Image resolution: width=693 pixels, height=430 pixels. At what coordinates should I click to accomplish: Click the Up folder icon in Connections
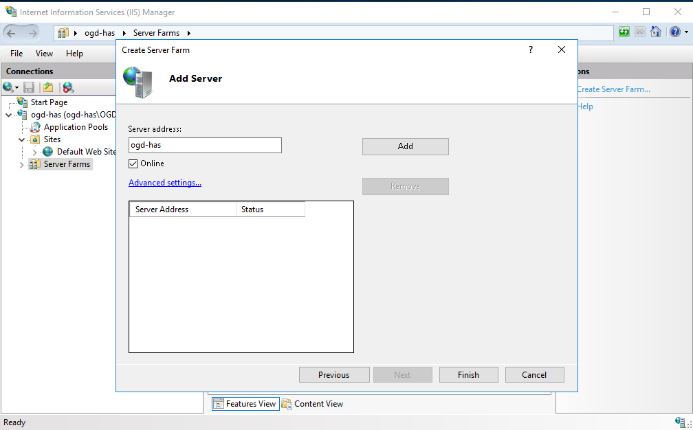[48, 88]
